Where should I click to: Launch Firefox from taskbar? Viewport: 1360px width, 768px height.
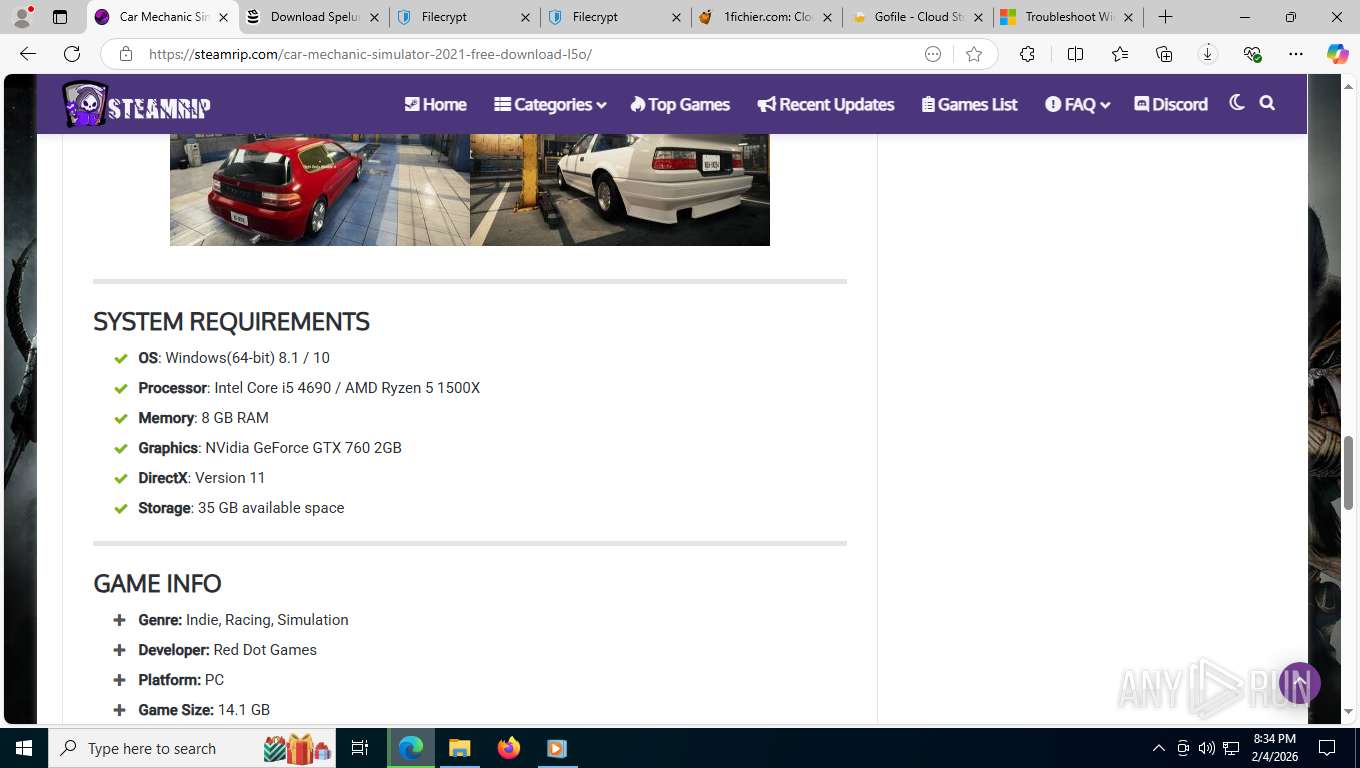point(509,748)
